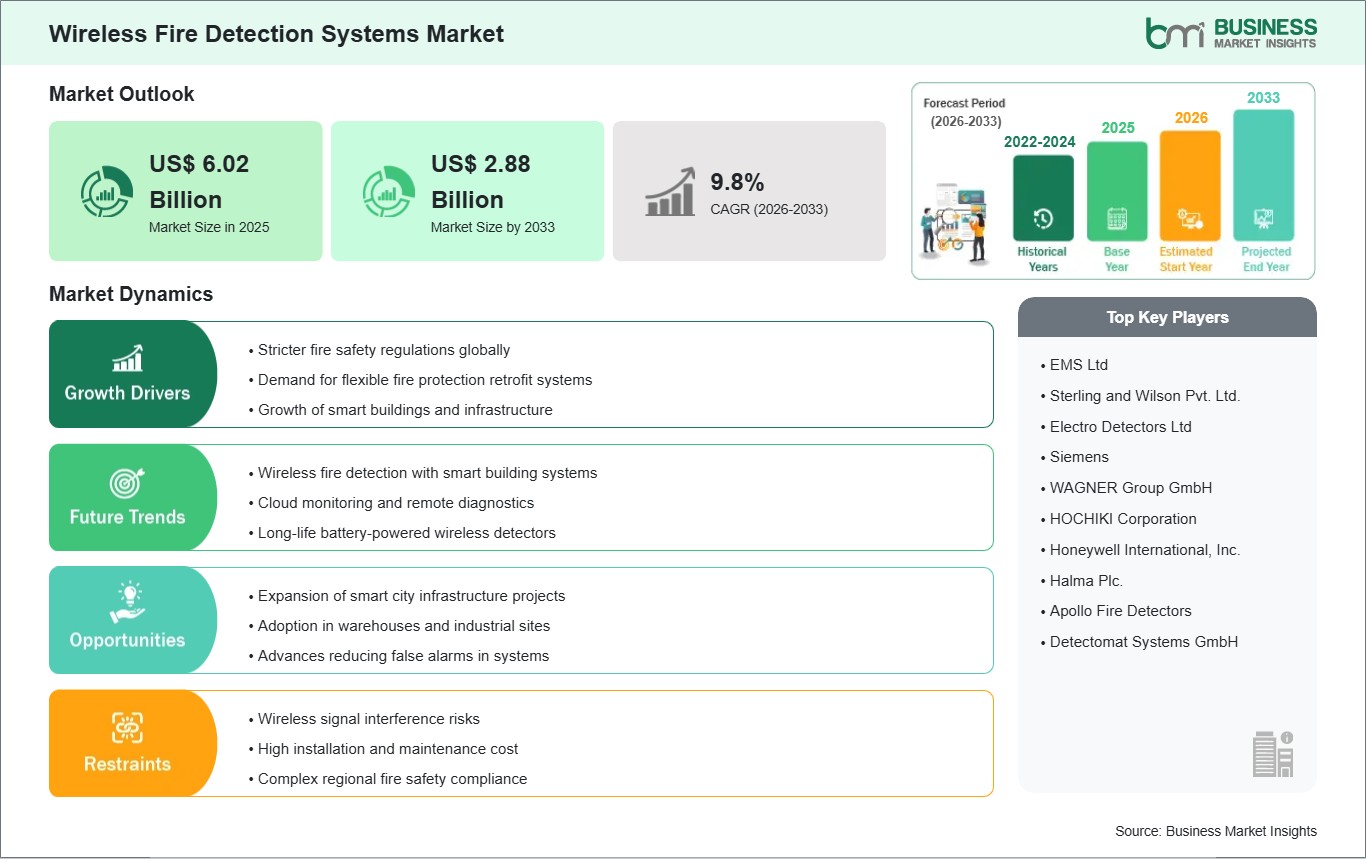Click the Opportunities lightbulb-in-hand icon

click(128, 602)
